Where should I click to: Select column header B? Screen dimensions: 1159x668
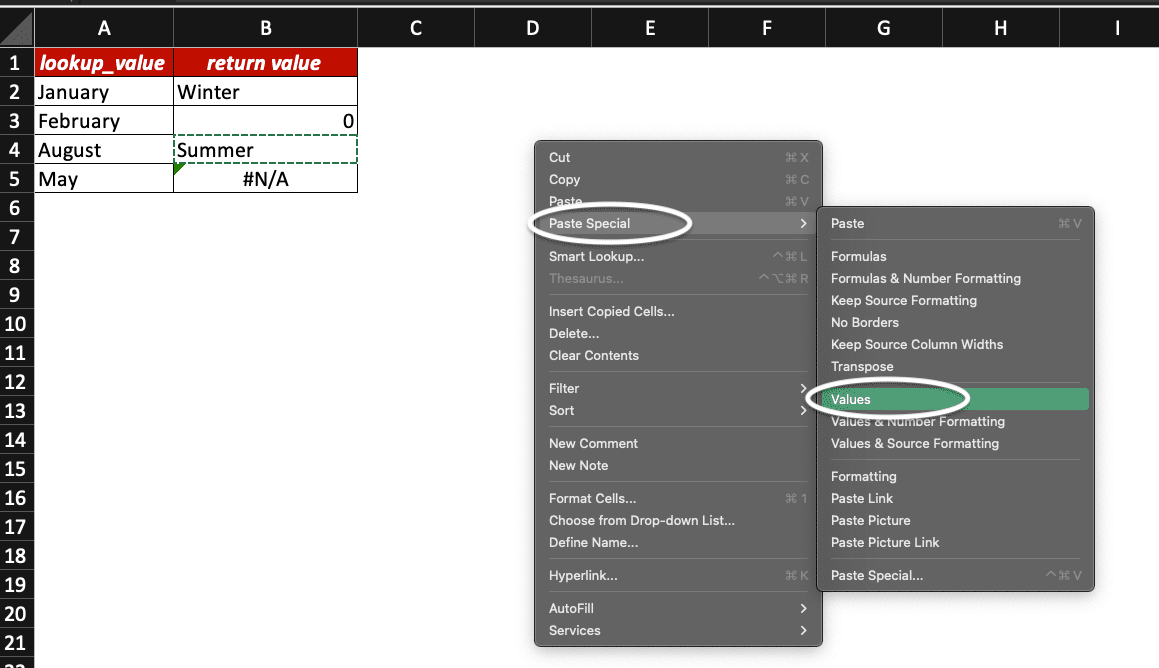click(265, 27)
